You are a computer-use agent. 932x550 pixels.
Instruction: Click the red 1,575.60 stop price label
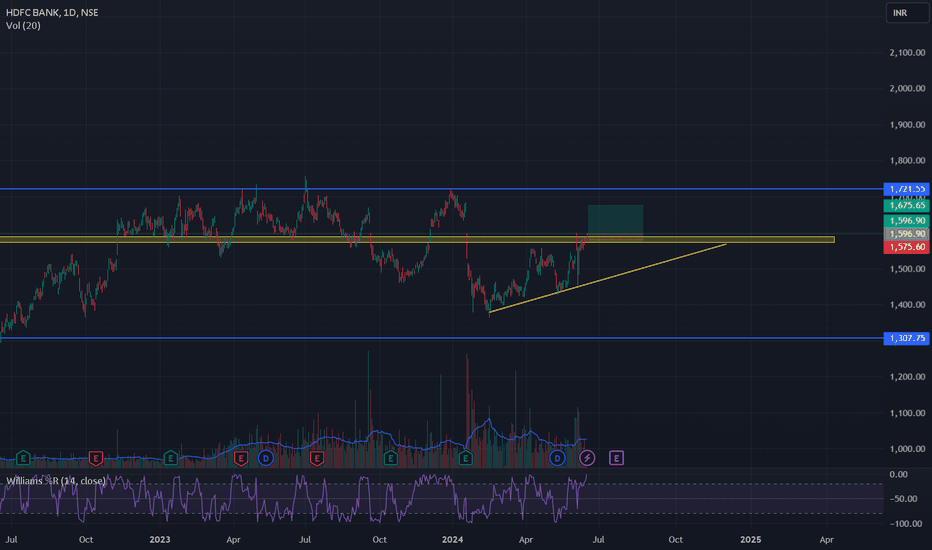(906, 247)
